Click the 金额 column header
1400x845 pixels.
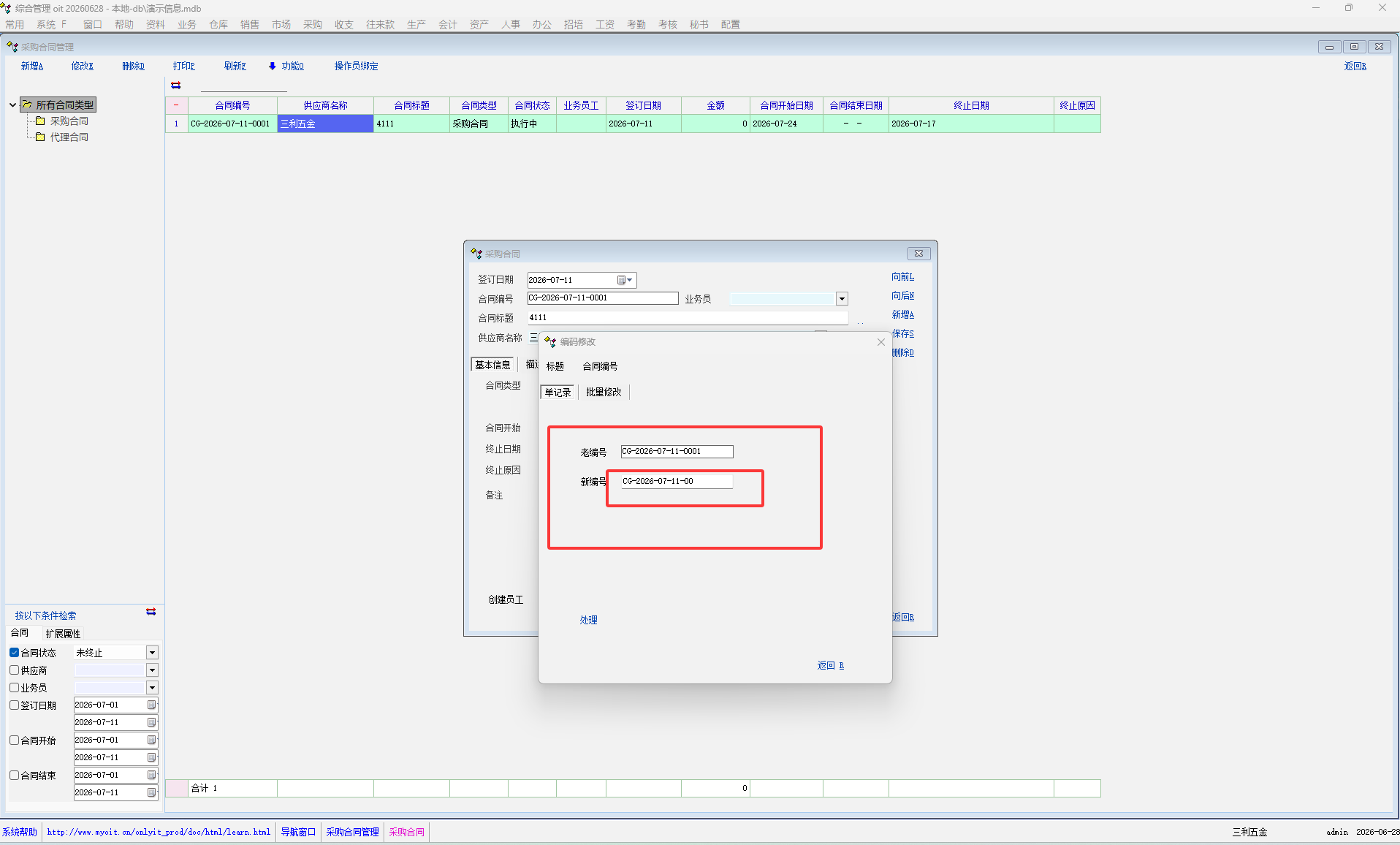point(715,105)
